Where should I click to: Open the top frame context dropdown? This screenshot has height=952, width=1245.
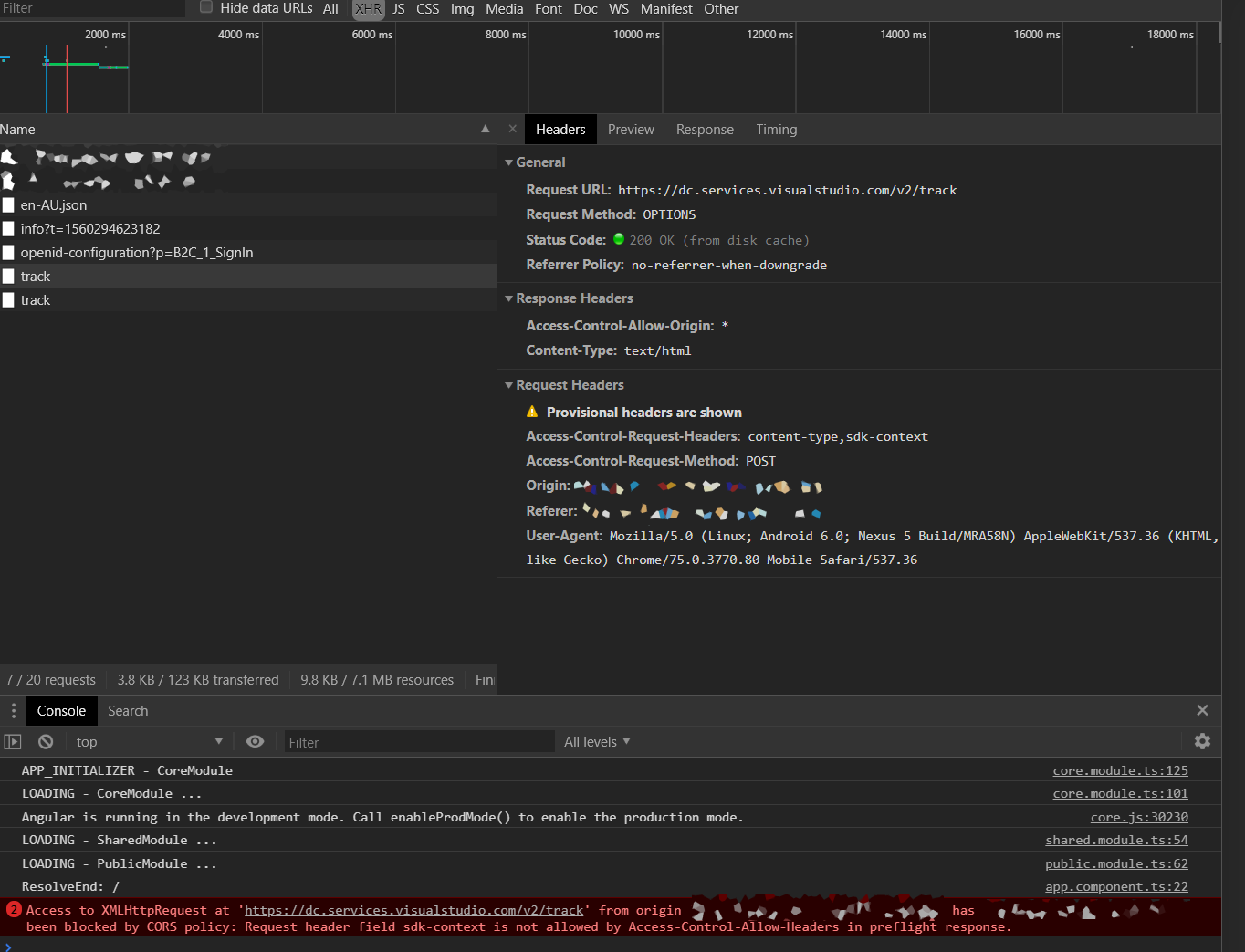149,741
